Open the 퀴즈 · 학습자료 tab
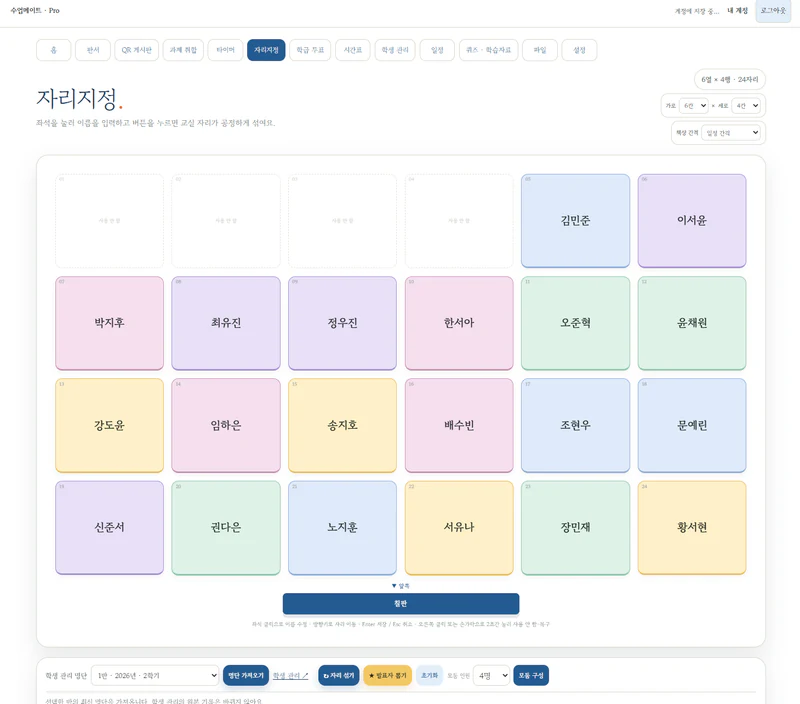This screenshot has width=800, height=704. pyautogui.click(x=488, y=50)
